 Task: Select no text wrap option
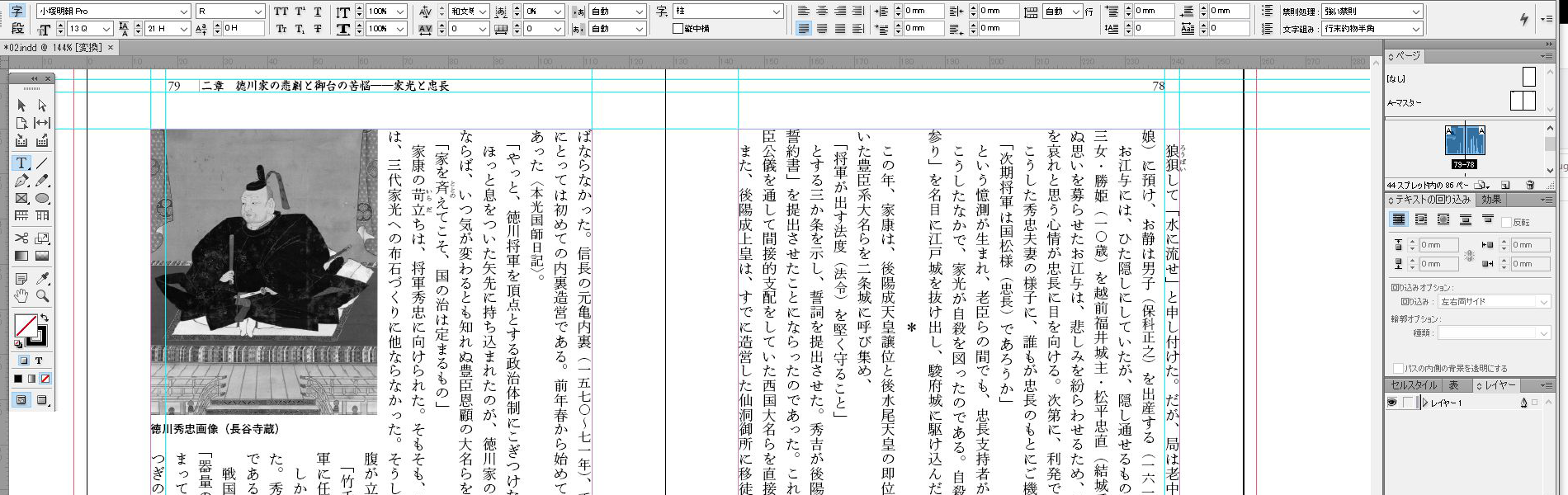coord(1399,220)
